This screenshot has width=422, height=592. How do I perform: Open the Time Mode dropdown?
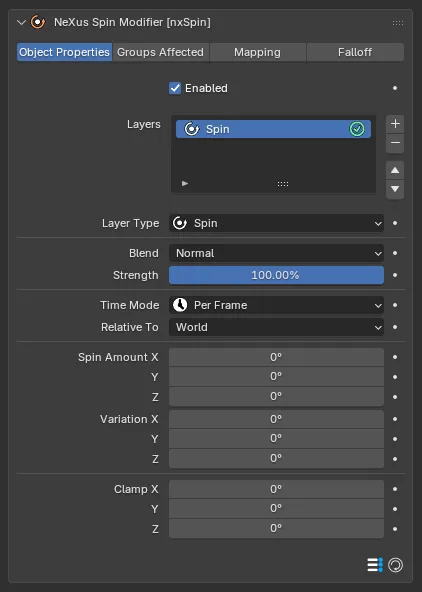(x=276, y=305)
